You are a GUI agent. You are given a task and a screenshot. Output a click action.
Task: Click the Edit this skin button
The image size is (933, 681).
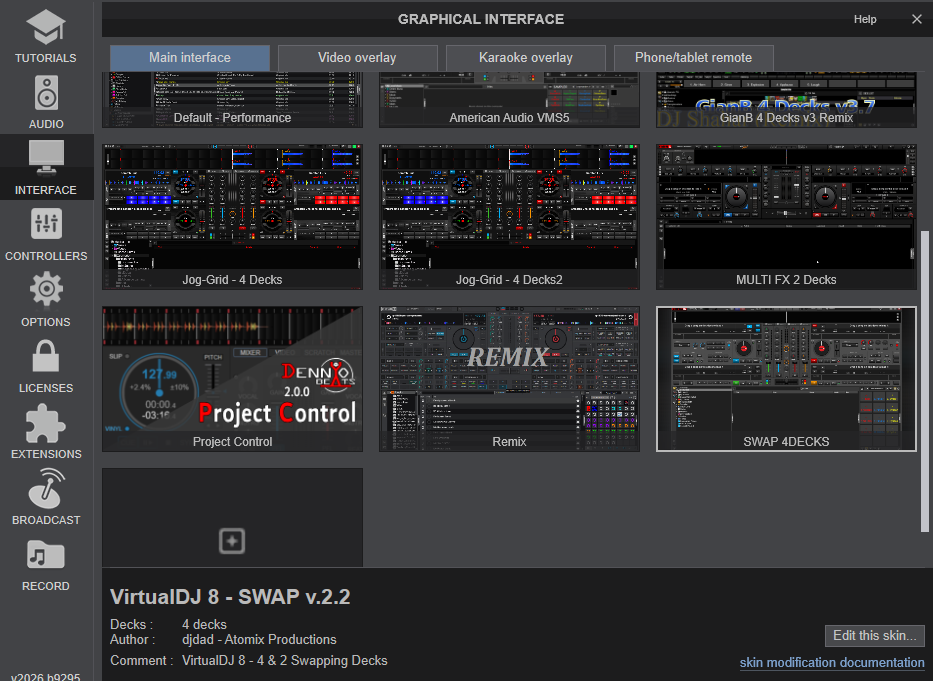pos(875,636)
